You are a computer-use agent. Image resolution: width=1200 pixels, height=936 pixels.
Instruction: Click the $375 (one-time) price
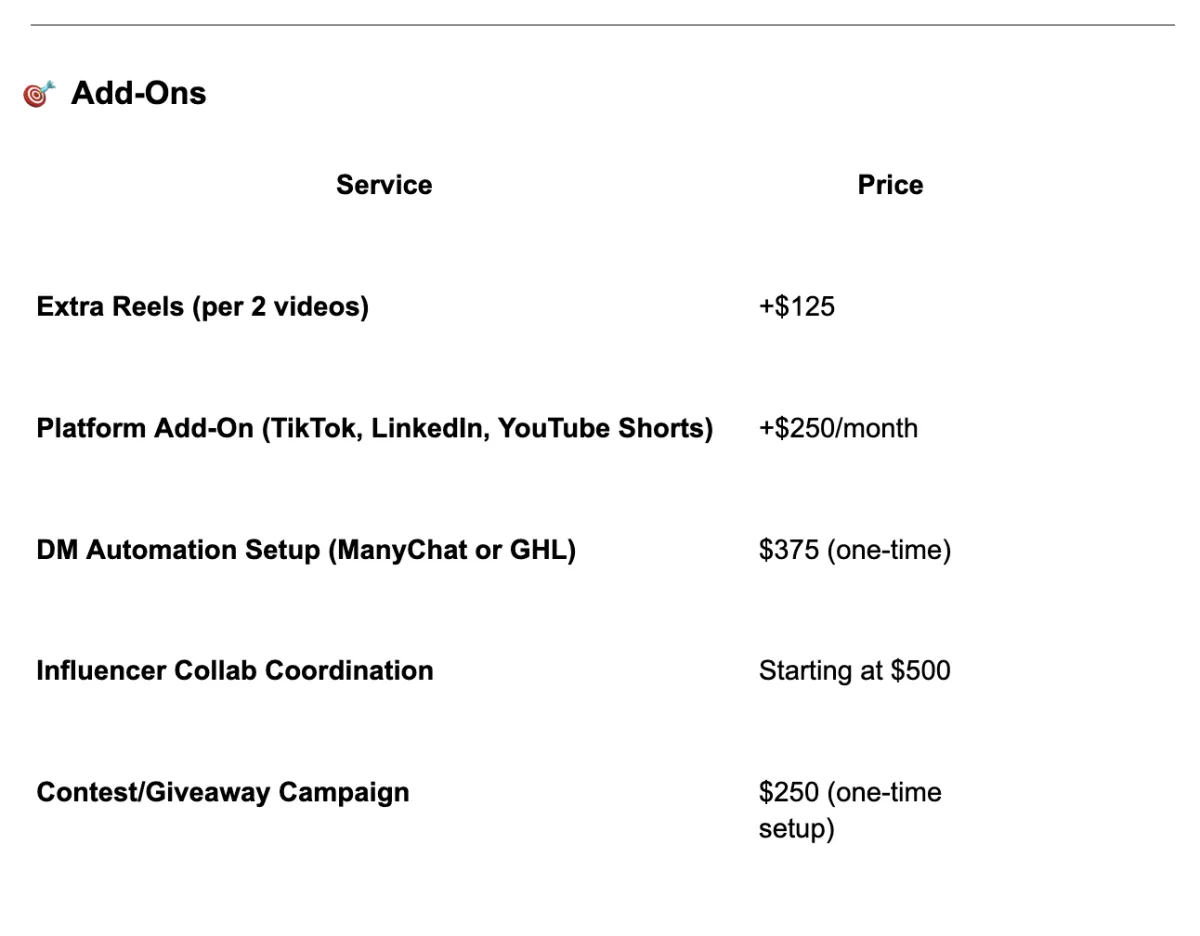pyautogui.click(x=854, y=550)
